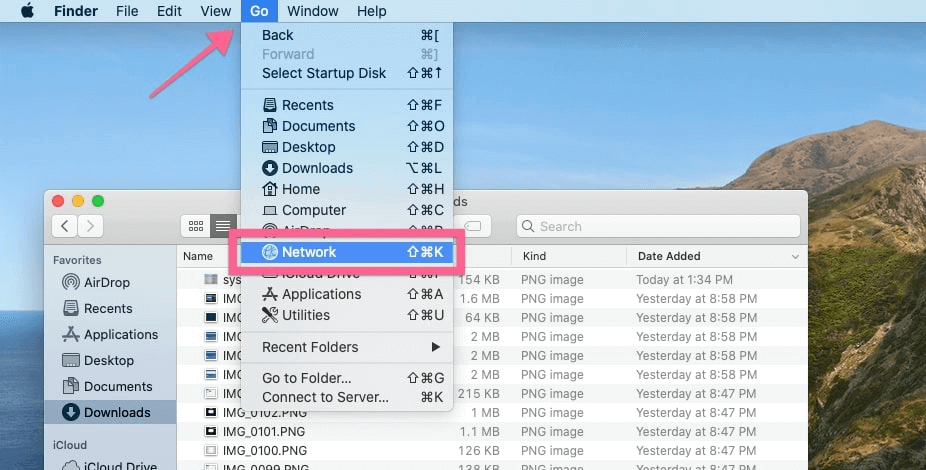This screenshot has width=926, height=470.
Task: Choose Network from the Go menu
Action: (347, 252)
